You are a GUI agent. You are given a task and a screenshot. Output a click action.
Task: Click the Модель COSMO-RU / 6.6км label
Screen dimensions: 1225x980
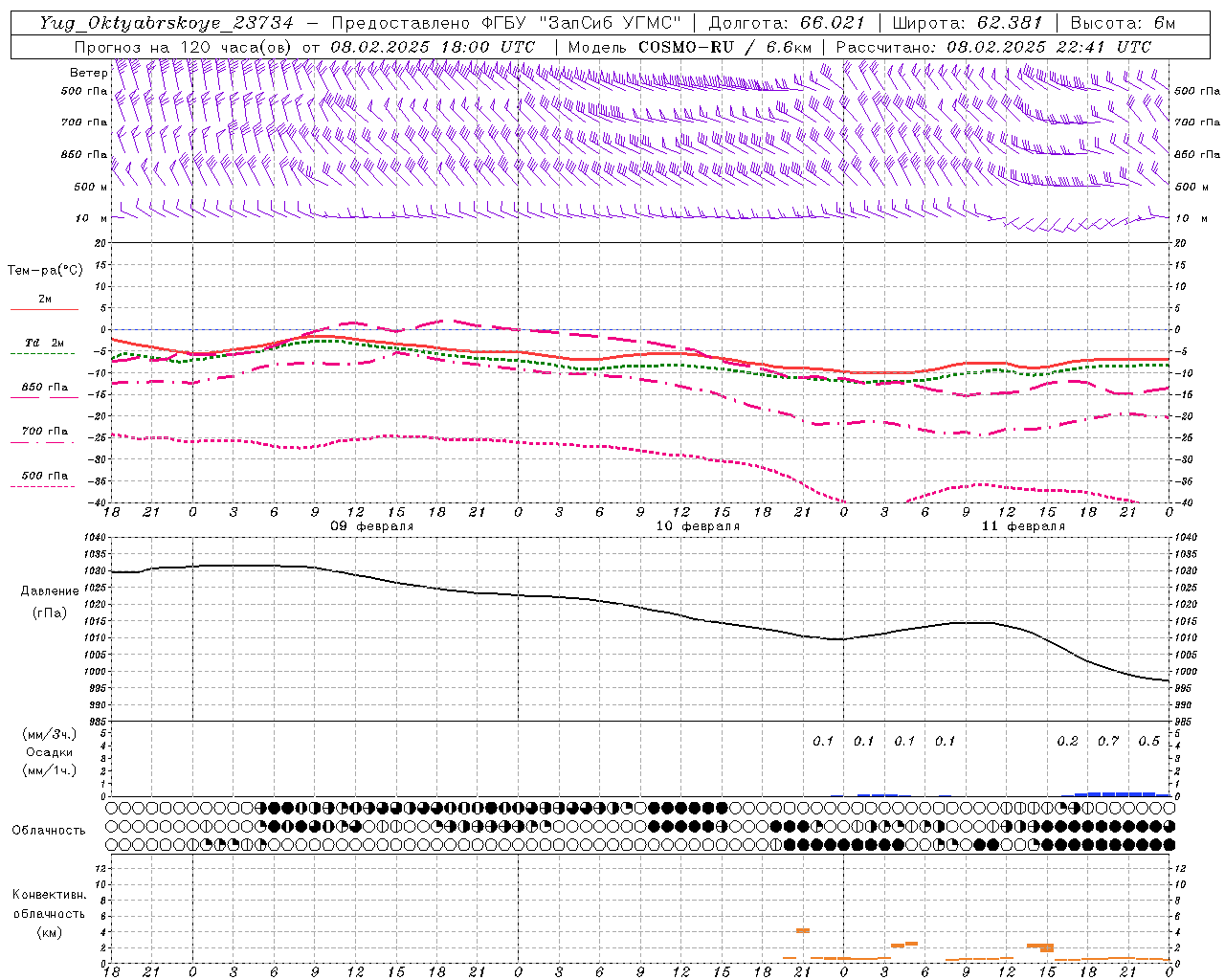[x=689, y=47]
